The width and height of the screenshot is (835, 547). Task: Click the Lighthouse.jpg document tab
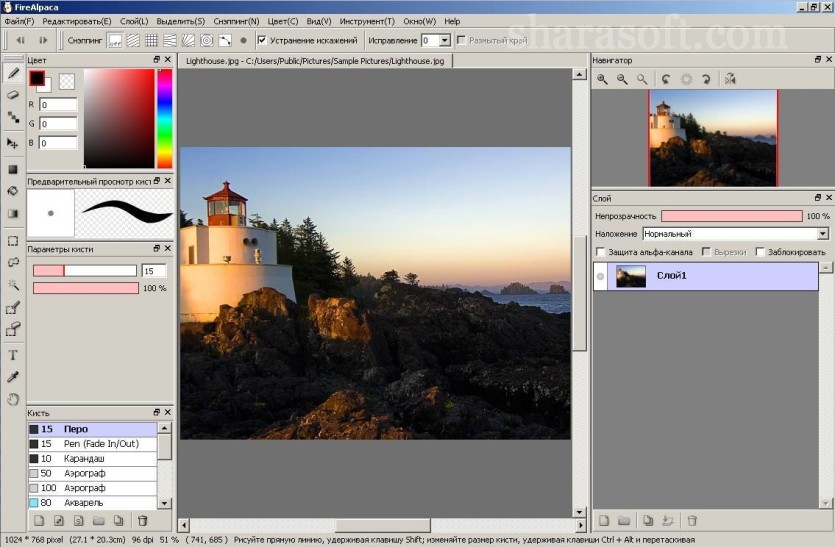(x=315, y=61)
